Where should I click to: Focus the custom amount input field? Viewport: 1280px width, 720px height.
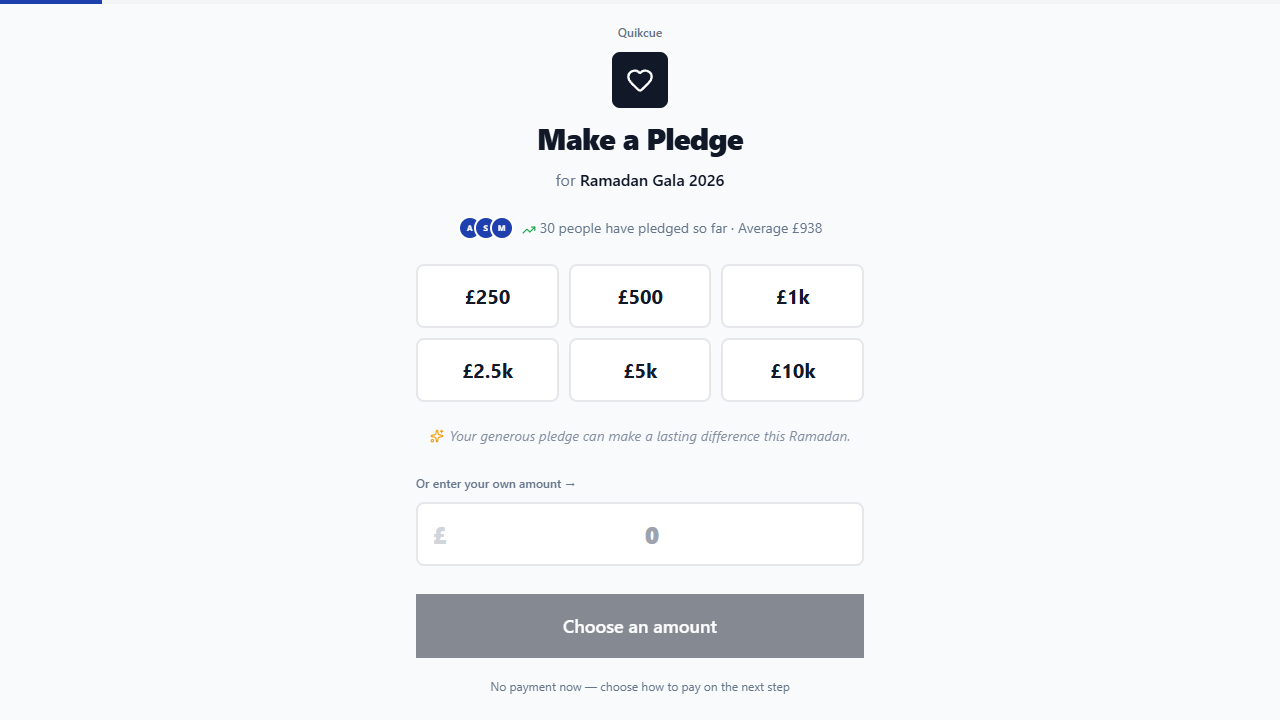652,535
